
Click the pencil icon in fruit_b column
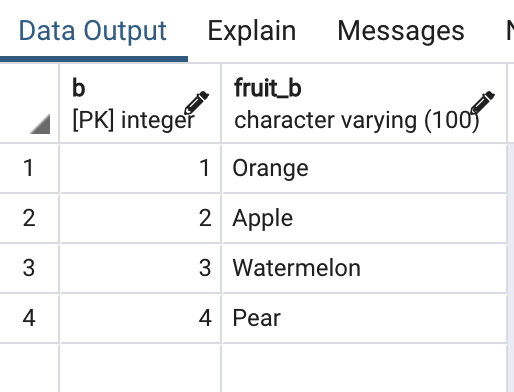(483, 103)
